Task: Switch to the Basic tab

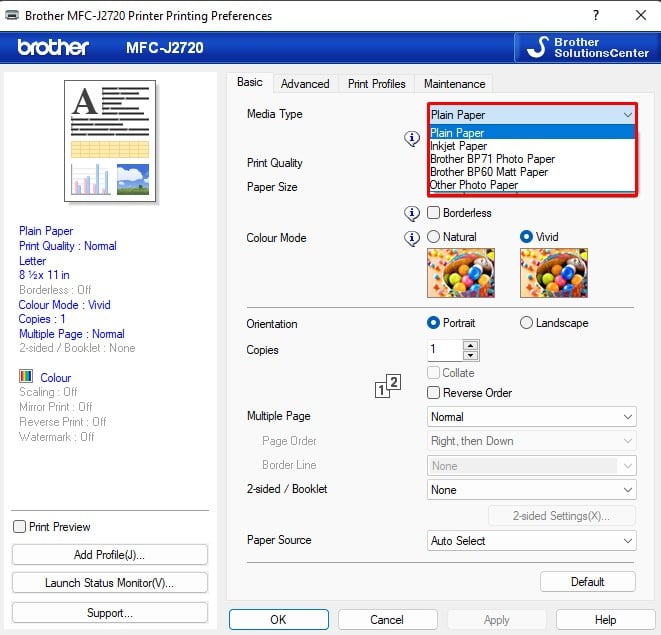Action: click(250, 82)
